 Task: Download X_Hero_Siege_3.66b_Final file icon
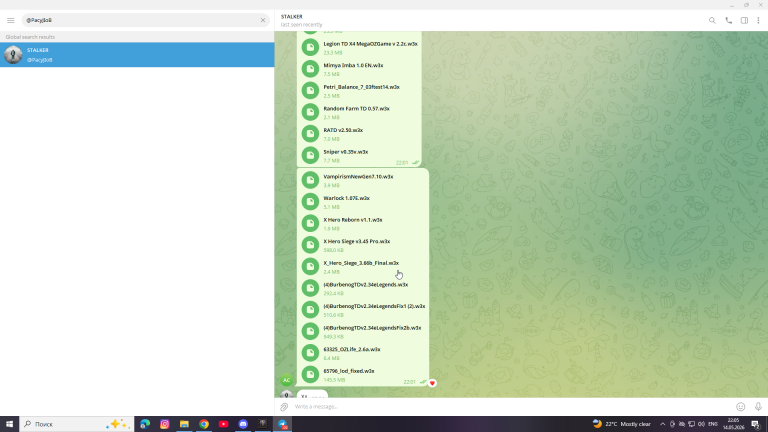tap(310, 266)
